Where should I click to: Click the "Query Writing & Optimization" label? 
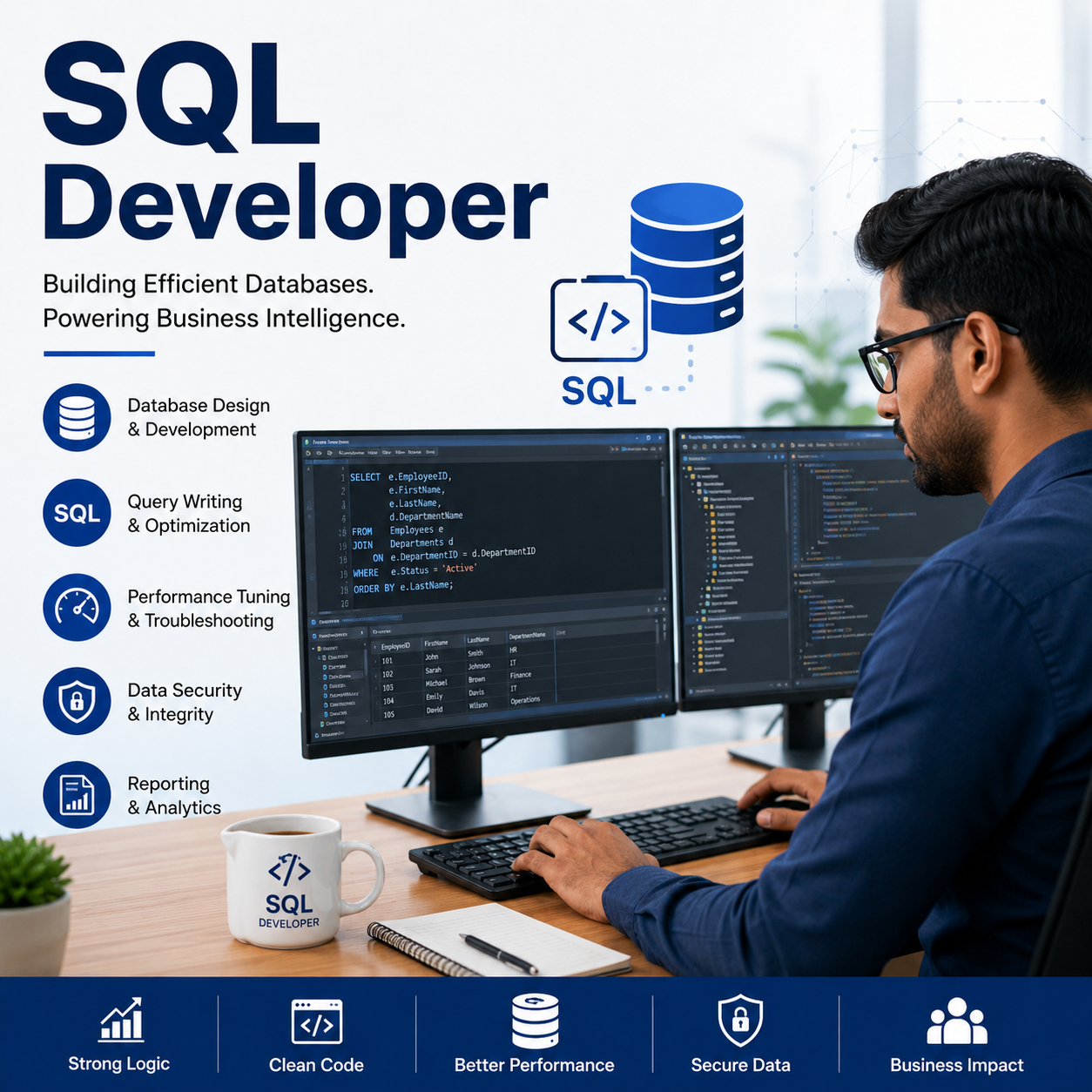click(188, 513)
